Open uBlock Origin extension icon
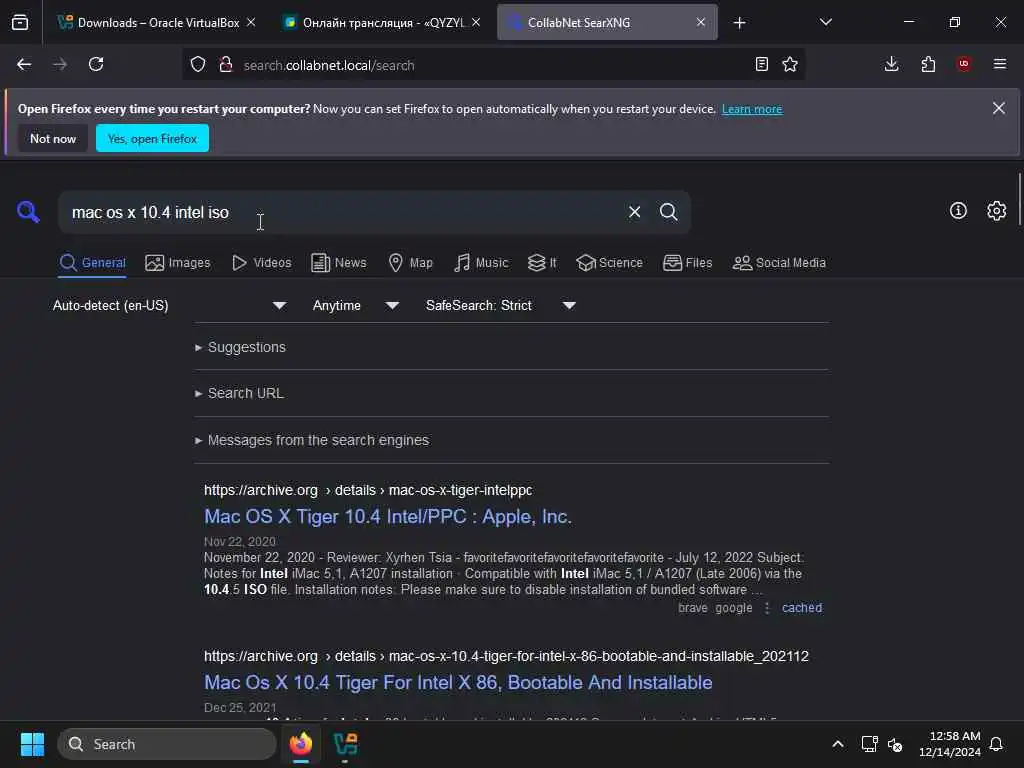Viewport: 1024px width, 768px height. point(964,64)
